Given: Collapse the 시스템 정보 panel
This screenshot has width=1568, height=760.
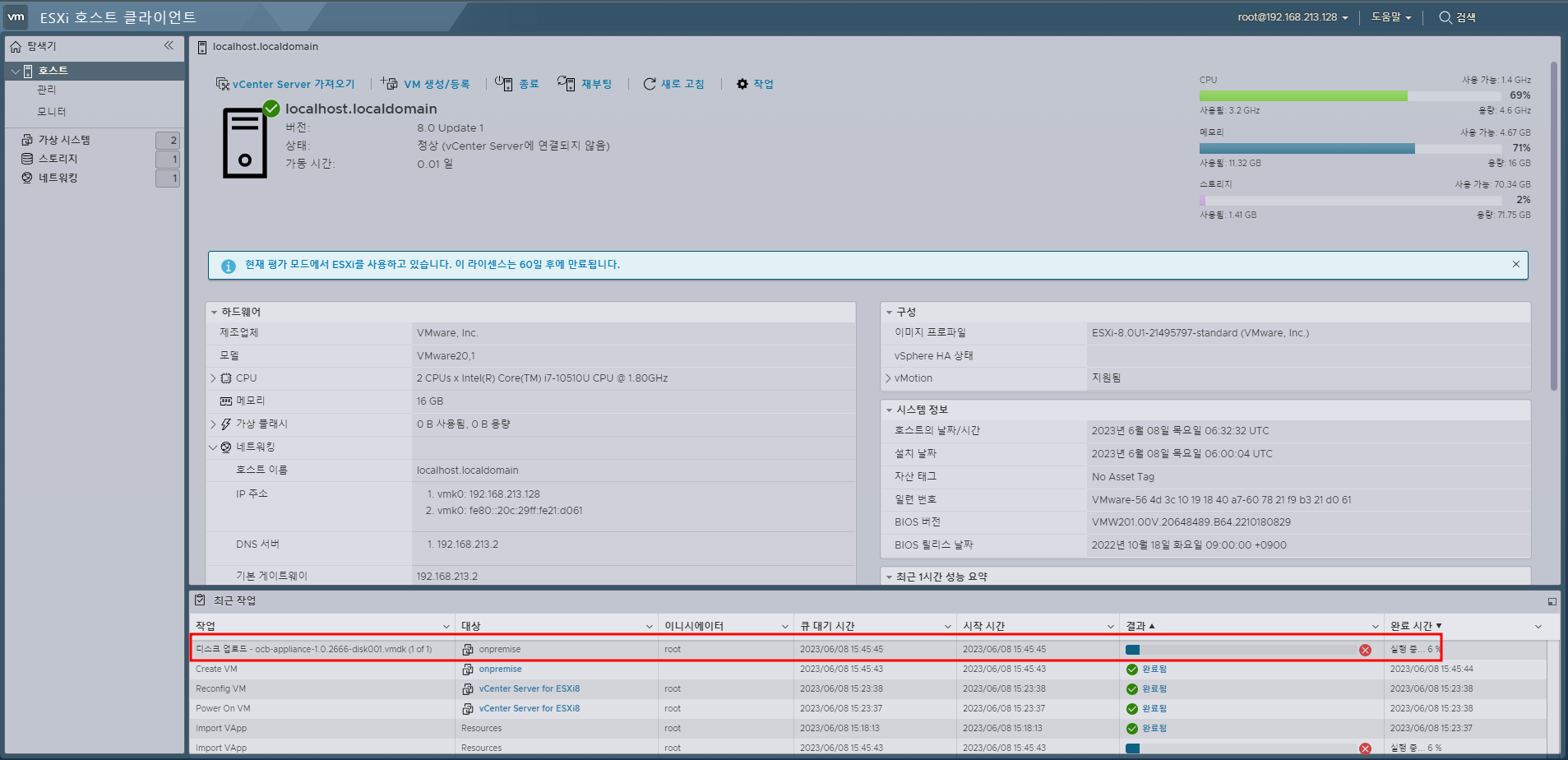Looking at the screenshot, I should click(x=889, y=410).
